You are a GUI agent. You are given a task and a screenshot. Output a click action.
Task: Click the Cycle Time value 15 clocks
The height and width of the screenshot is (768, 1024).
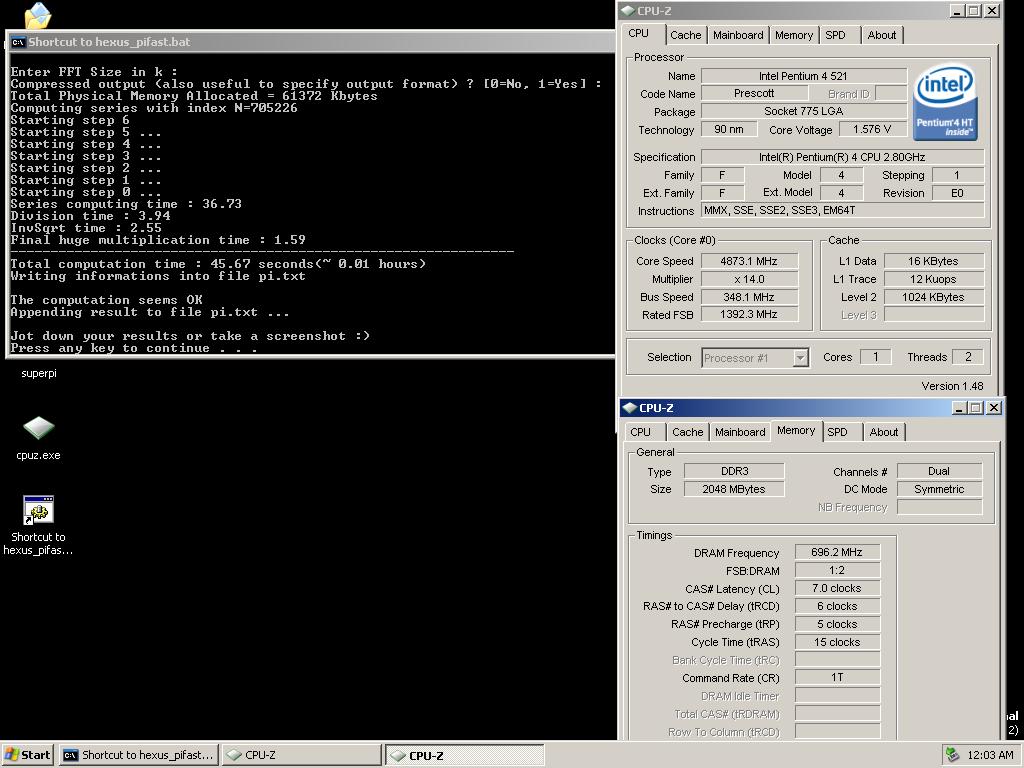pyautogui.click(x=837, y=642)
